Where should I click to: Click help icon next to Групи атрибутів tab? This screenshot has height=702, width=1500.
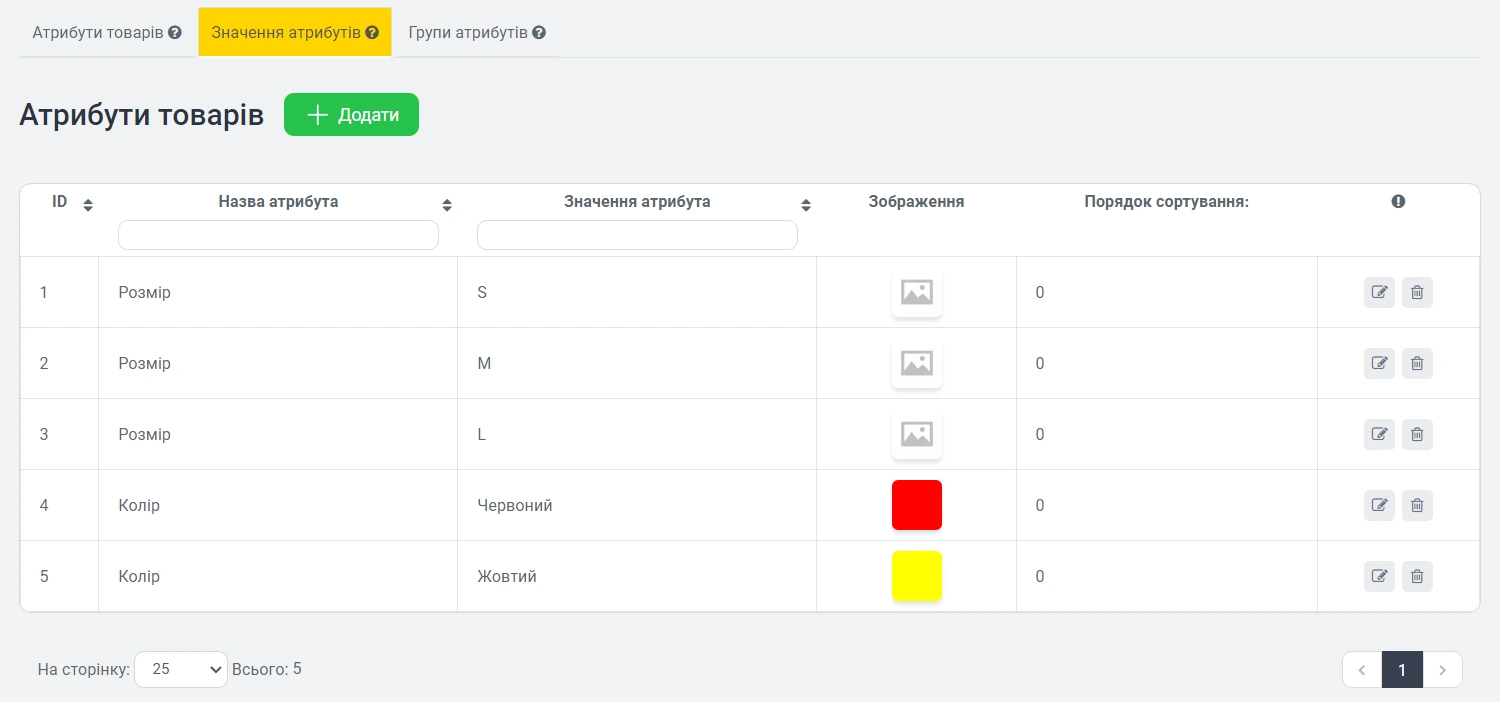(x=539, y=32)
